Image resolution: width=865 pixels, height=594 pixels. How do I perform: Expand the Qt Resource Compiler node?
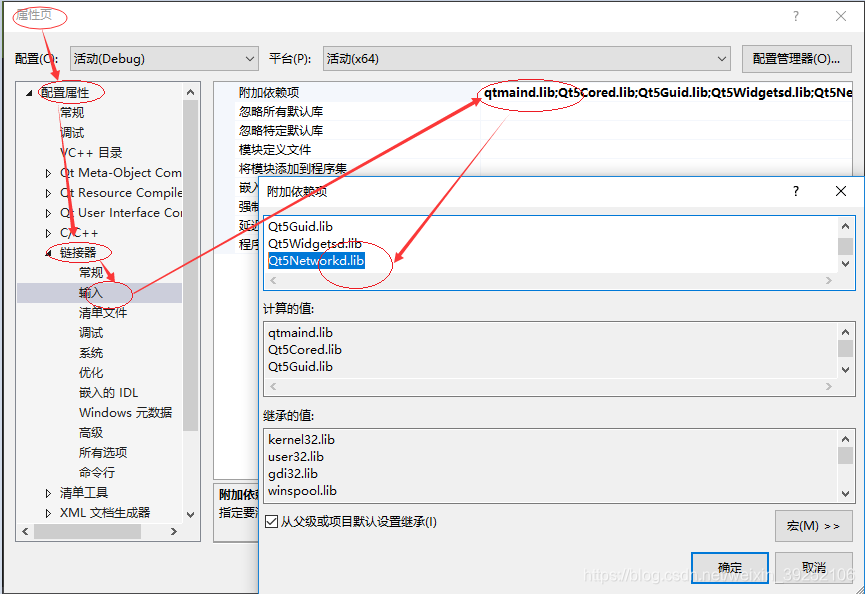click(49, 193)
